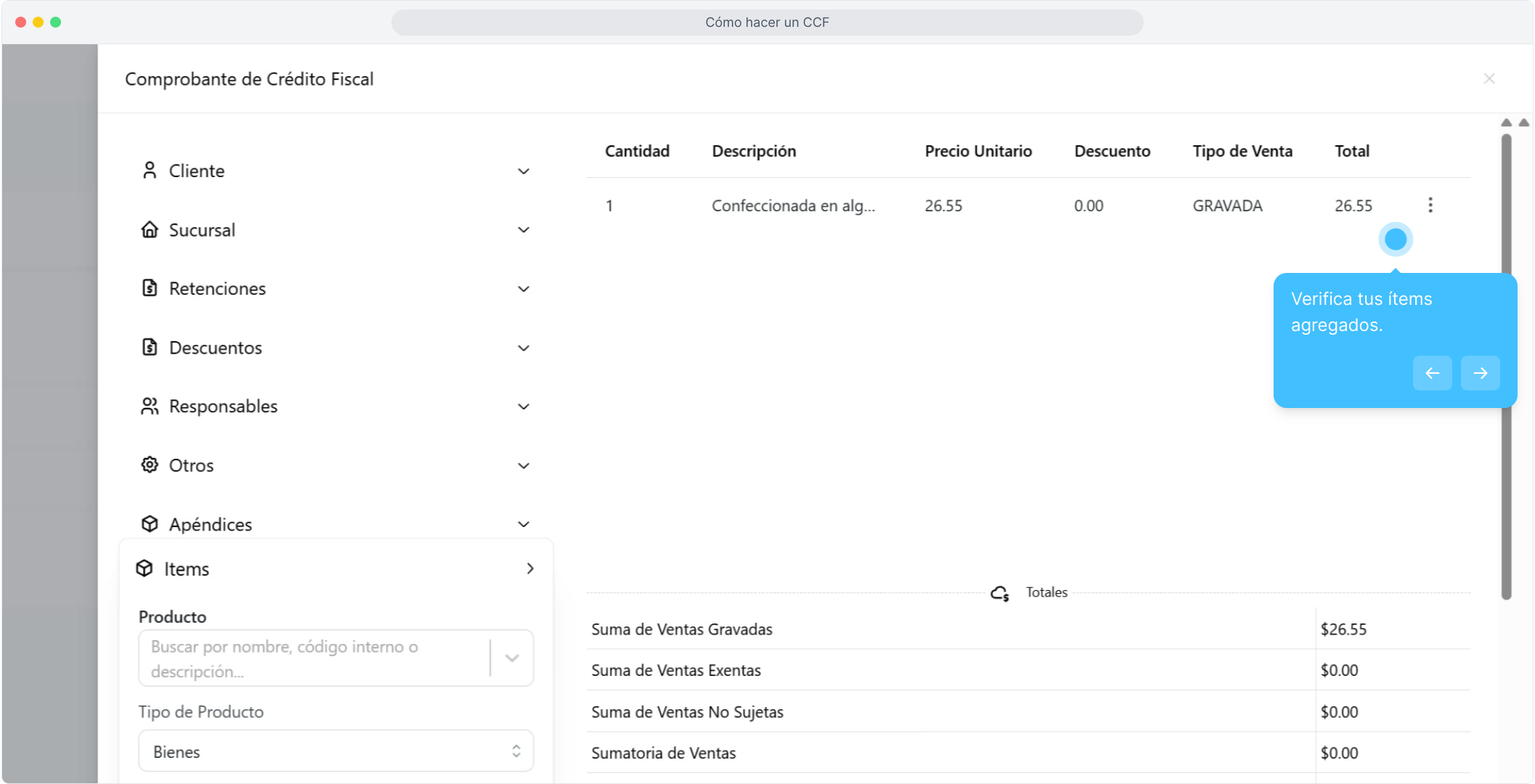This screenshot has width=1535, height=784.
Task: Open the three-dot row options menu
Action: [x=1430, y=205]
